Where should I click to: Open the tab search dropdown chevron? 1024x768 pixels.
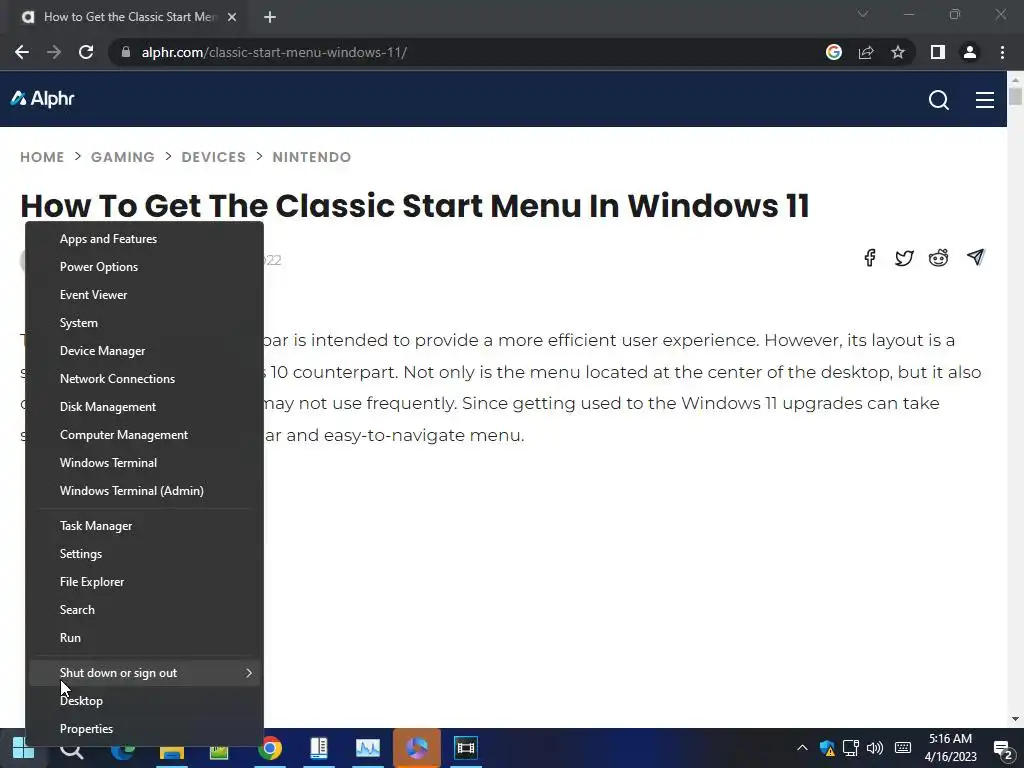pos(863,14)
